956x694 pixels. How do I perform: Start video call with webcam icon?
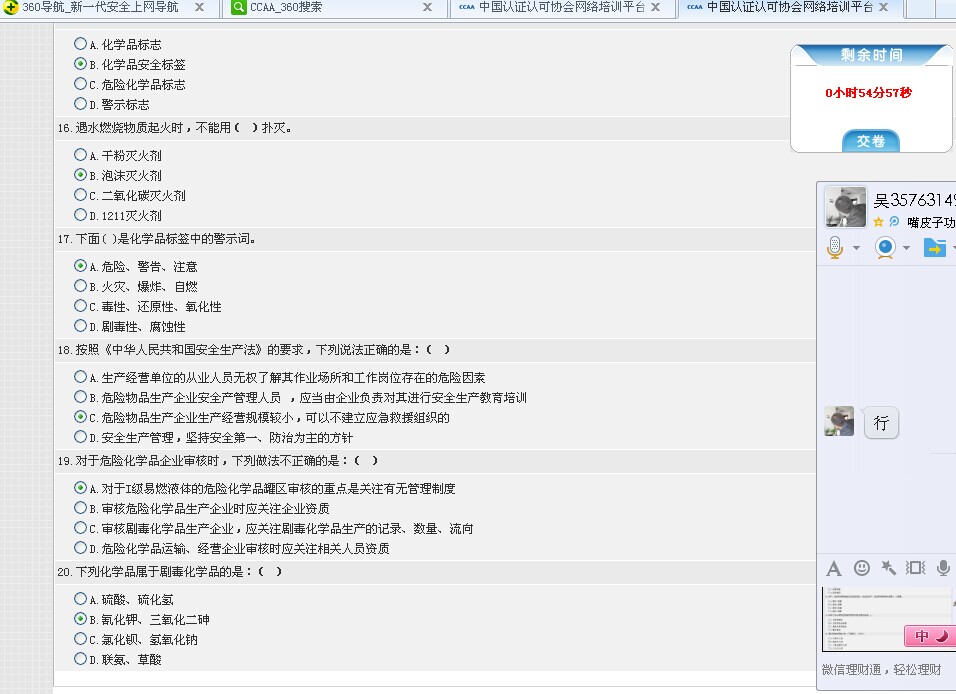[x=885, y=248]
